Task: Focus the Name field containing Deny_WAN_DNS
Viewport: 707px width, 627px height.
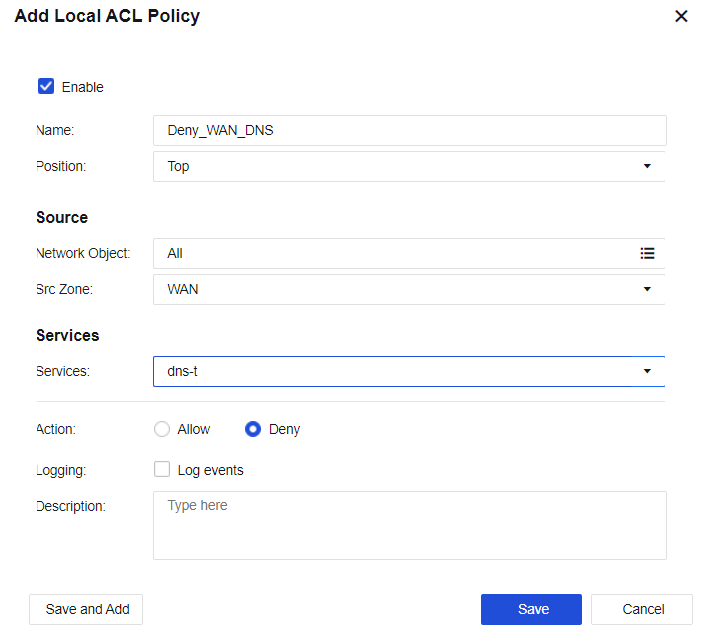Action: point(409,131)
